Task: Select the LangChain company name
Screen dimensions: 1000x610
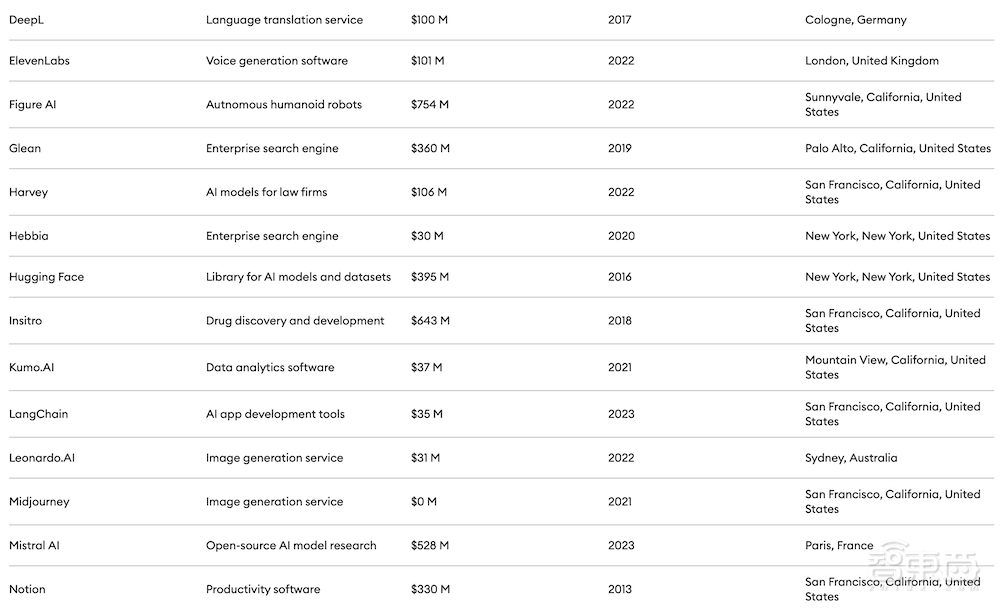Action: pos(38,414)
